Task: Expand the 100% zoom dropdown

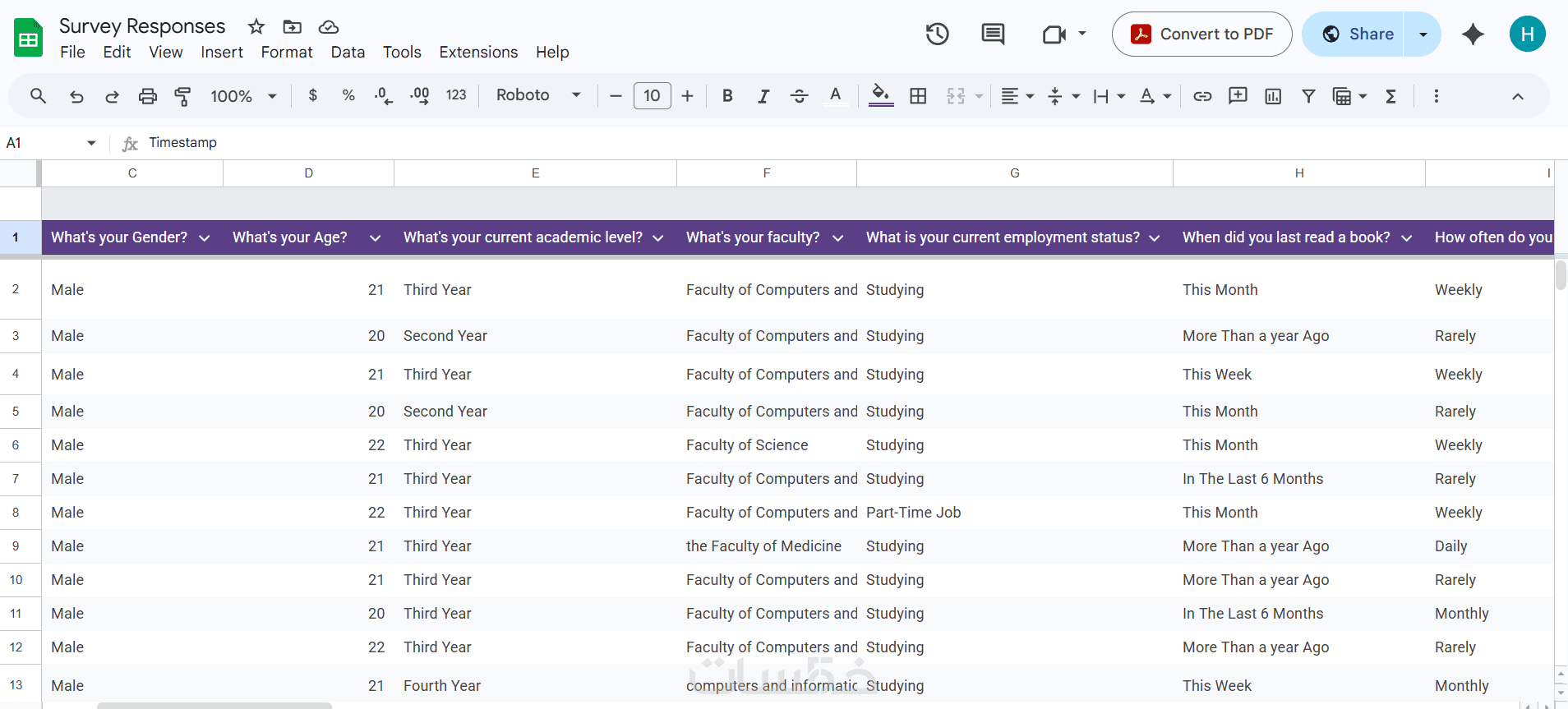Action: 243,96
